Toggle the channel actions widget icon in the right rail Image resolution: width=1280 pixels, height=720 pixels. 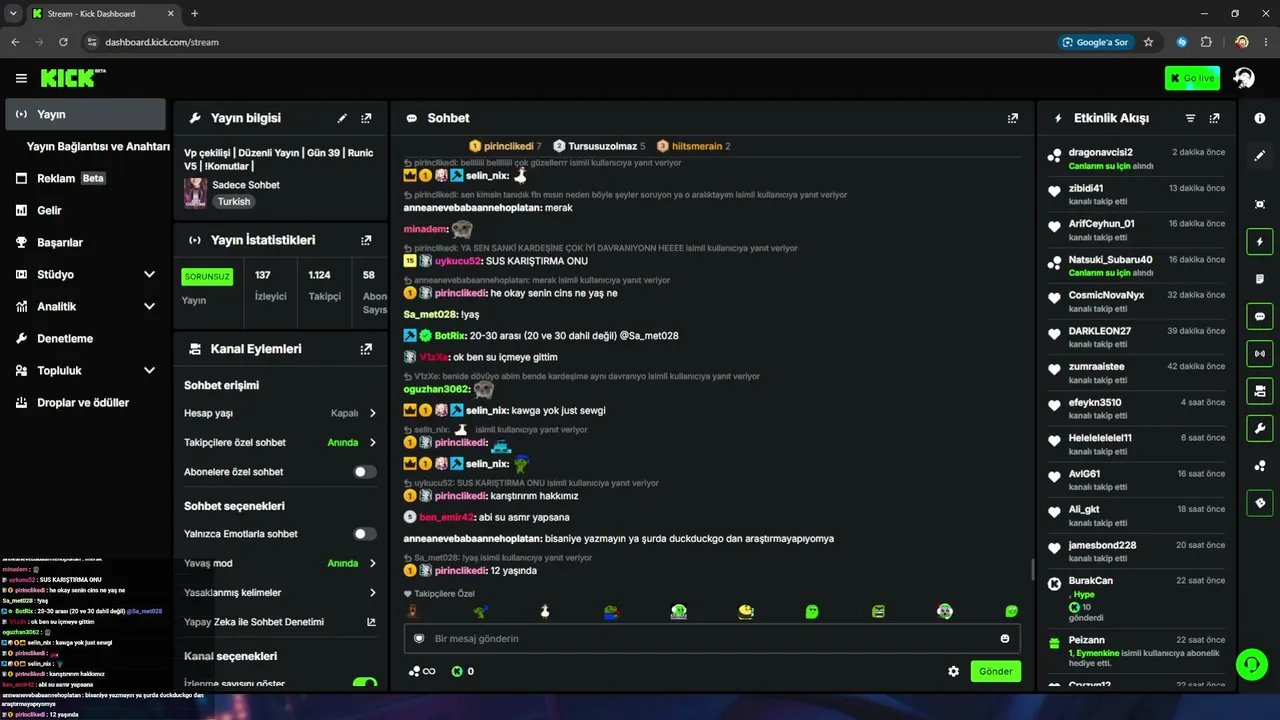[x=1260, y=390]
